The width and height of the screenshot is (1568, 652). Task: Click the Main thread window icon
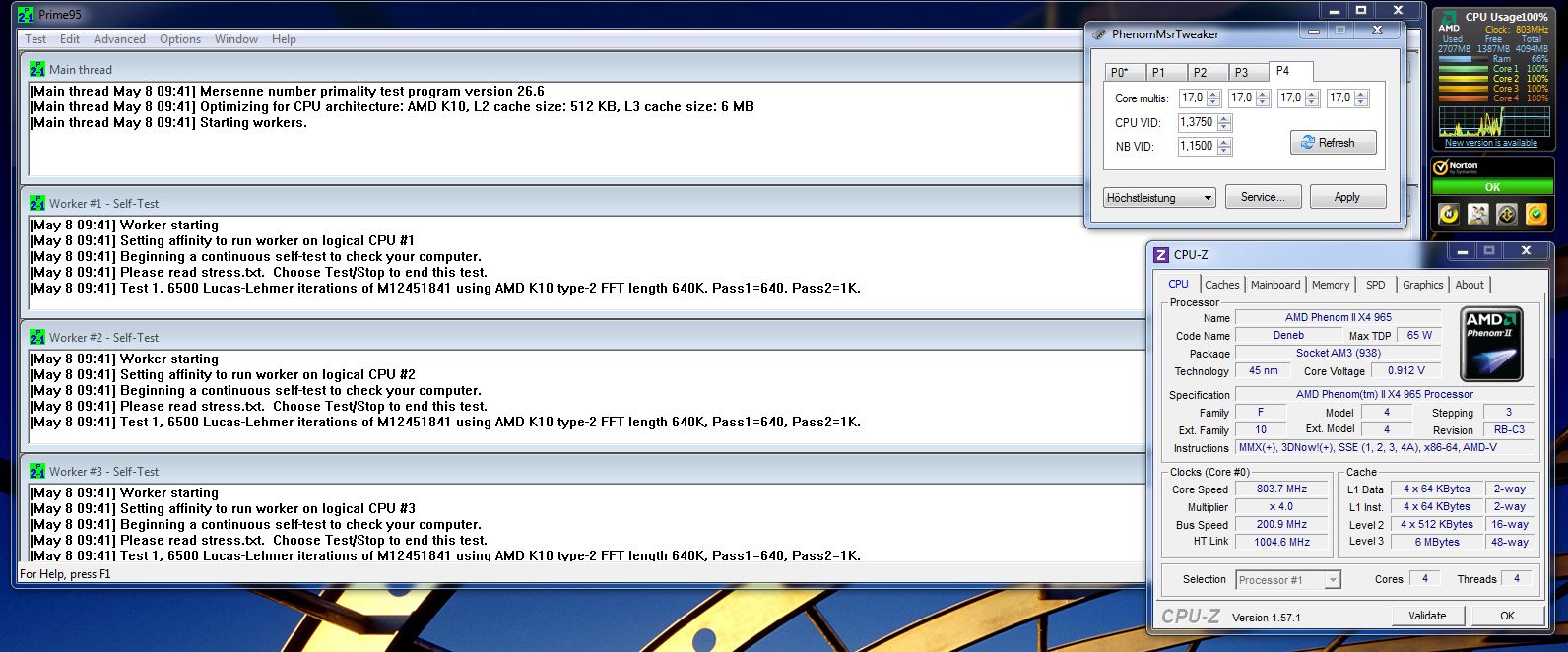[37, 69]
